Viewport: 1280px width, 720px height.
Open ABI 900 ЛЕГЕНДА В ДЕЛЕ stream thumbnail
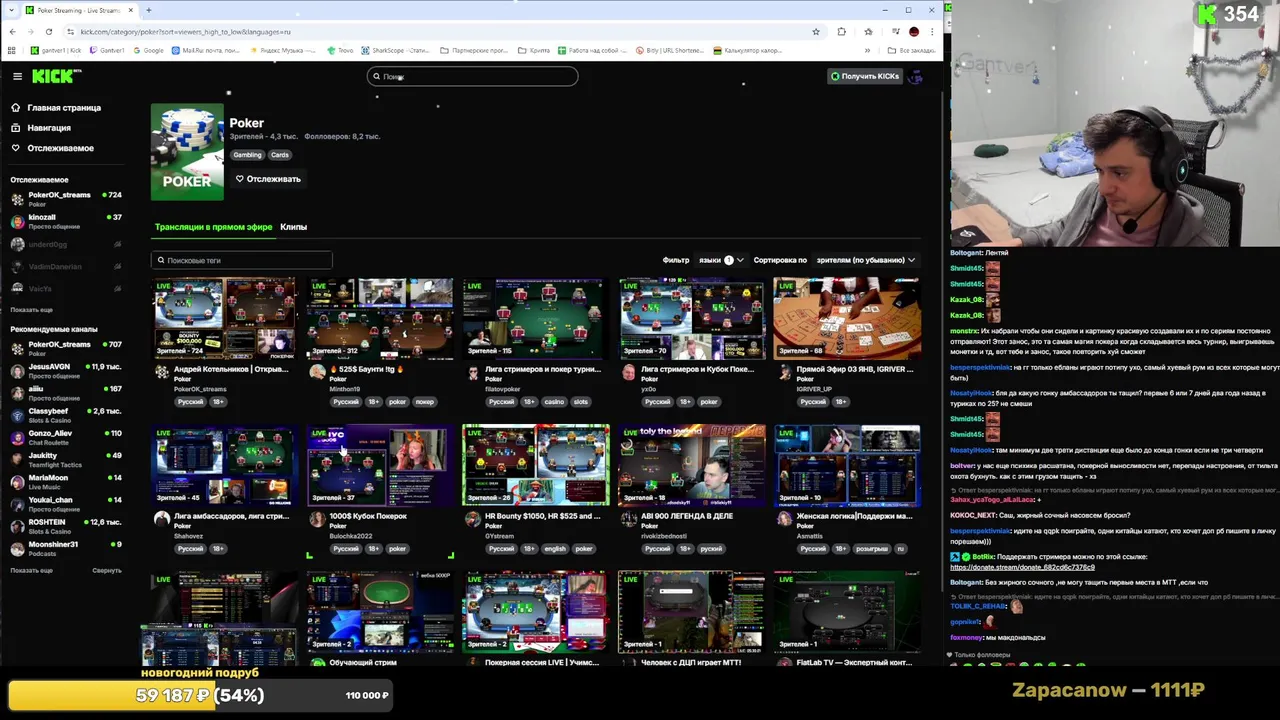pos(691,466)
